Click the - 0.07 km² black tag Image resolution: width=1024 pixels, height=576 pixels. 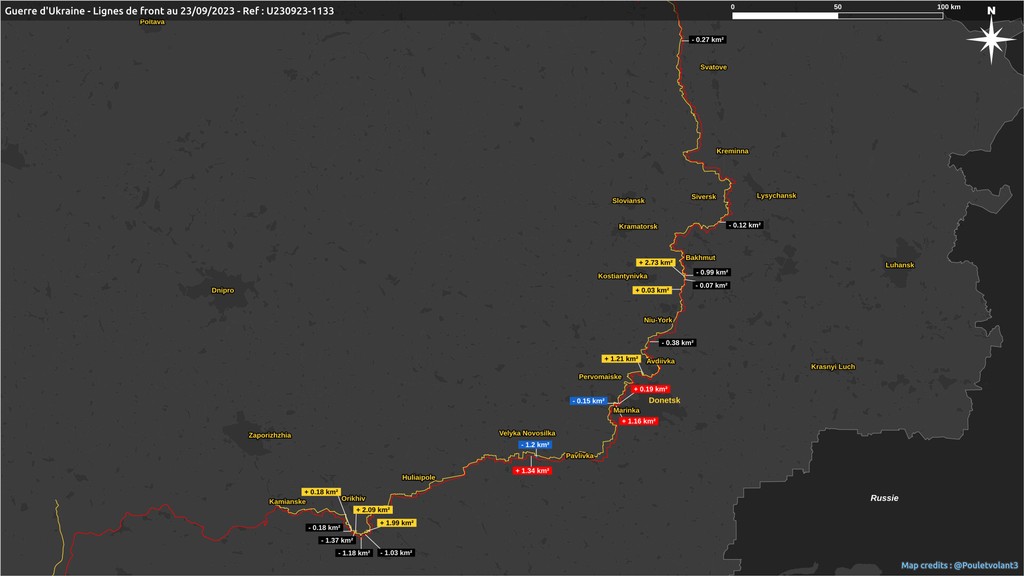pyautogui.click(x=712, y=285)
